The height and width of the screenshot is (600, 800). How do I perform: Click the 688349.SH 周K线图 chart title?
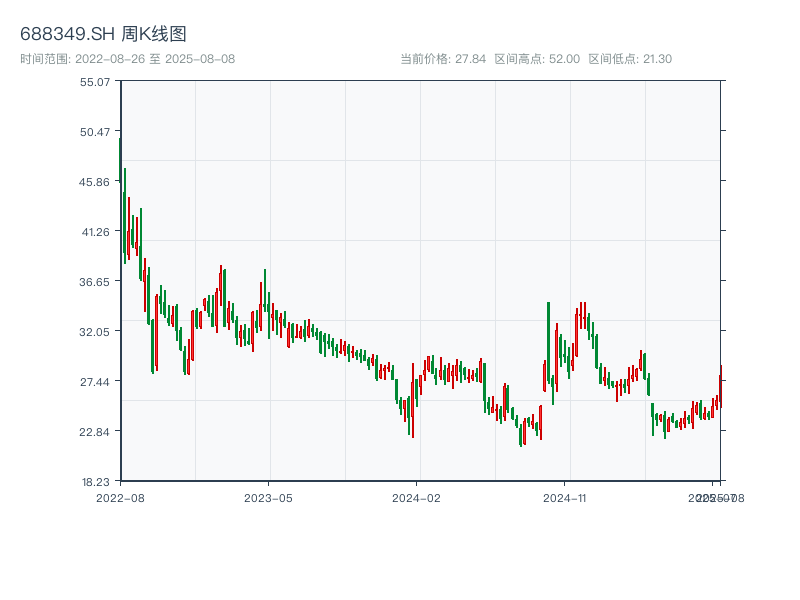103,34
